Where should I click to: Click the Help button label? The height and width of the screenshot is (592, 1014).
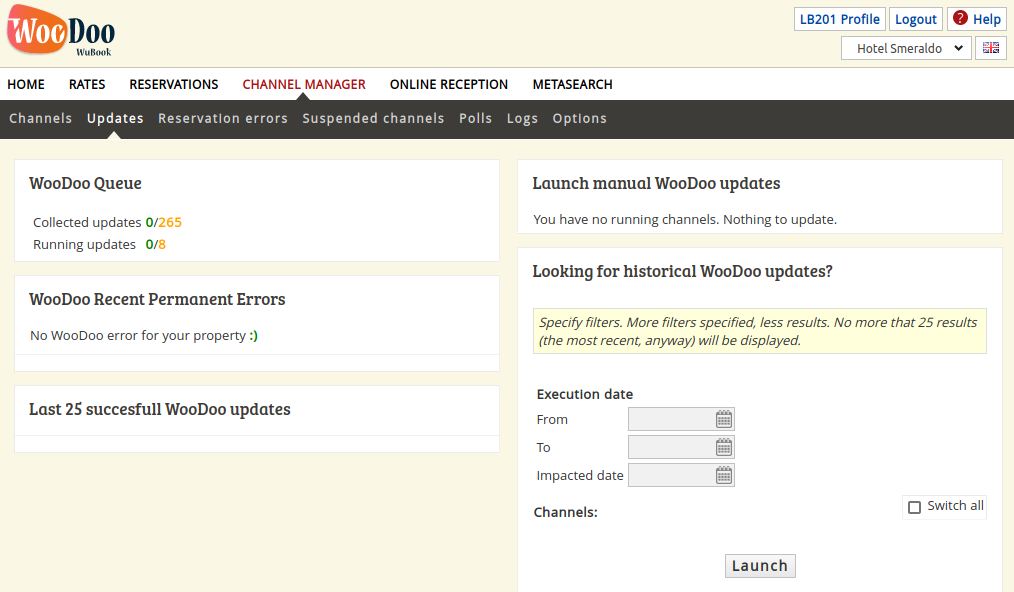pyautogui.click(x=986, y=19)
